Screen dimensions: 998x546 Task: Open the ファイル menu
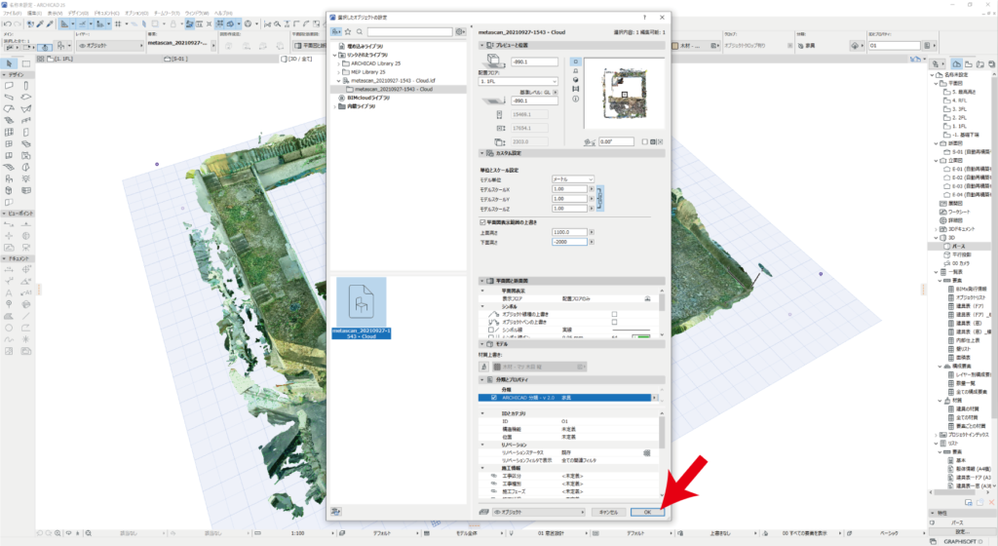(12, 13)
